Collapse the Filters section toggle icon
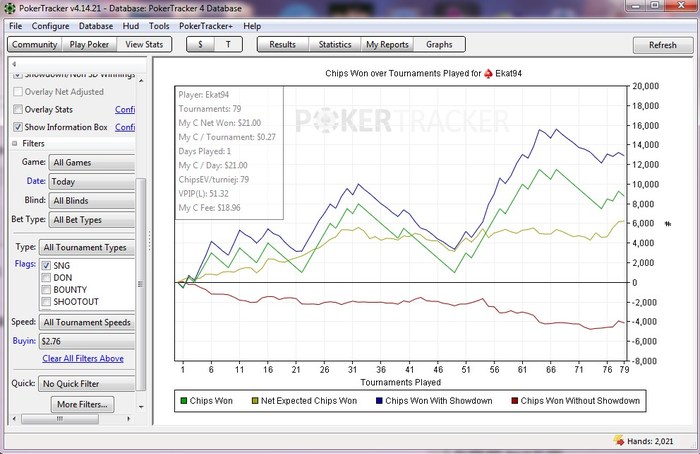700x454 pixels. (15, 144)
